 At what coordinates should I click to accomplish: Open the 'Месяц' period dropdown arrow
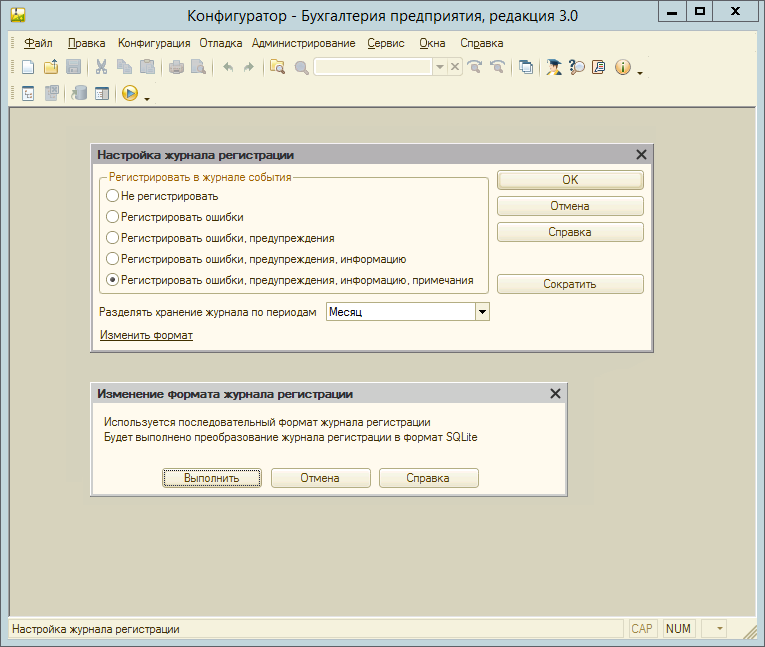(x=482, y=312)
